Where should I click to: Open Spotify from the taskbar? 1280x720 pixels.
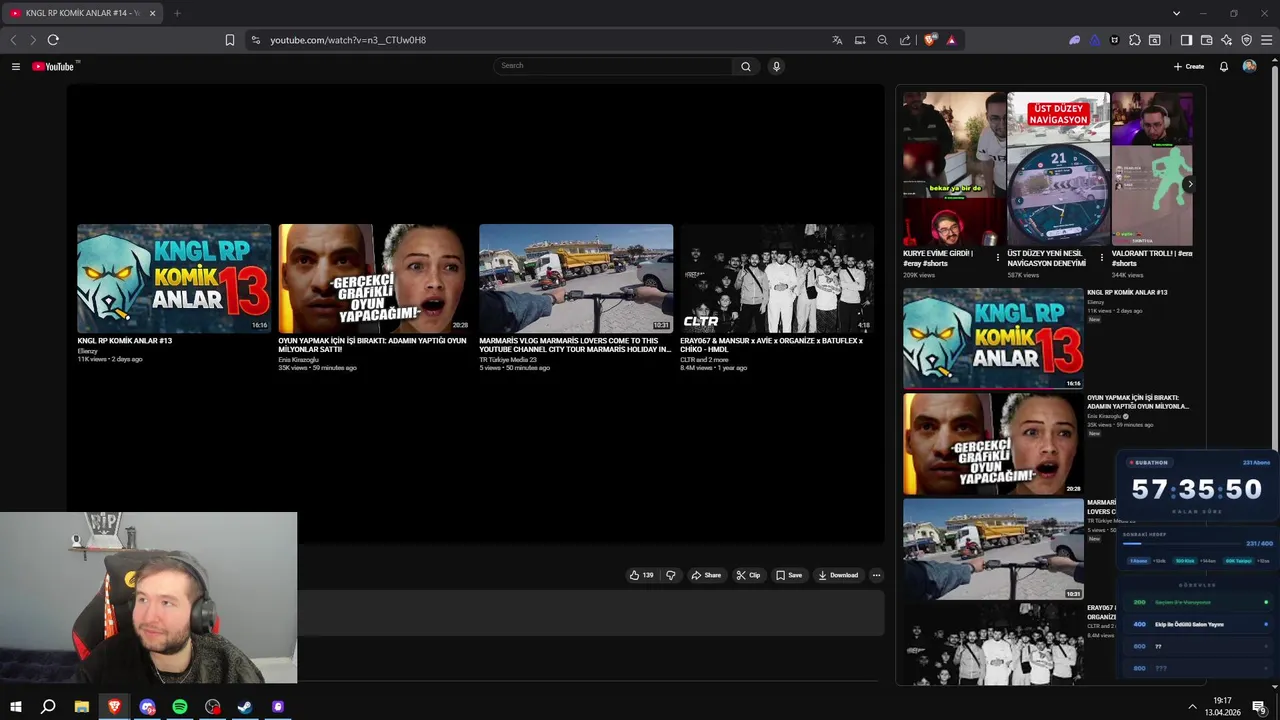point(180,707)
